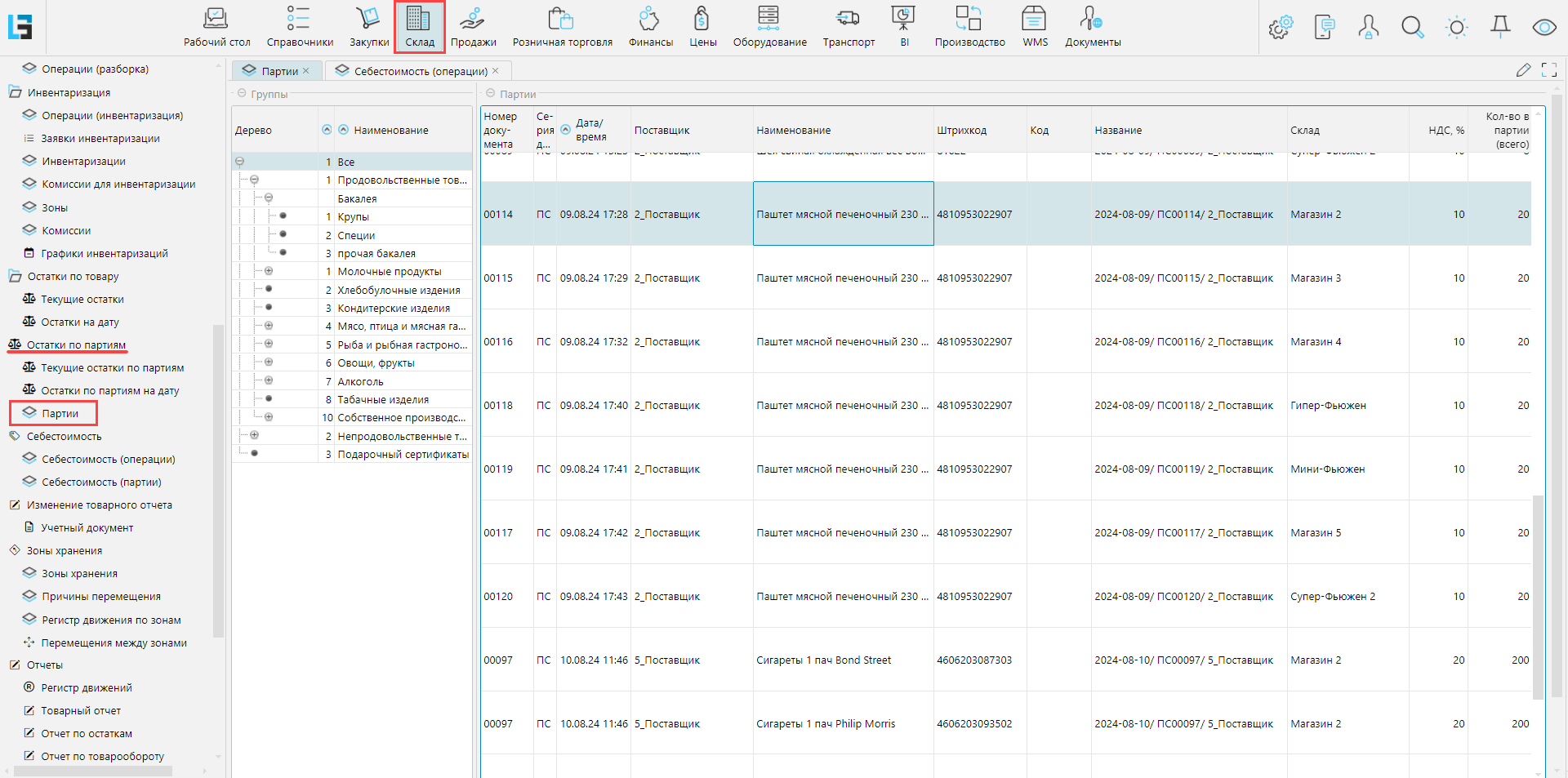This screenshot has width=1568, height=778.
Task: Switch to Себестоимость (операции) tab
Action: point(420,71)
